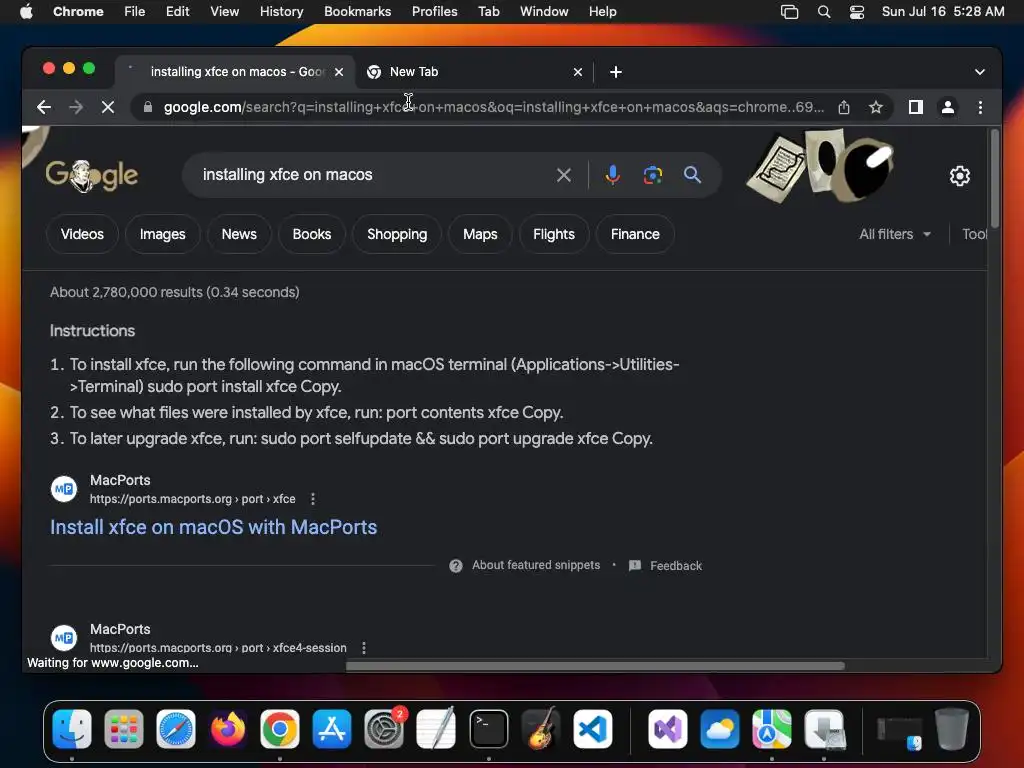The width and height of the screenshot is (1024, 768).
Task: Open Terminal from the dock
Action: point(488,729)
